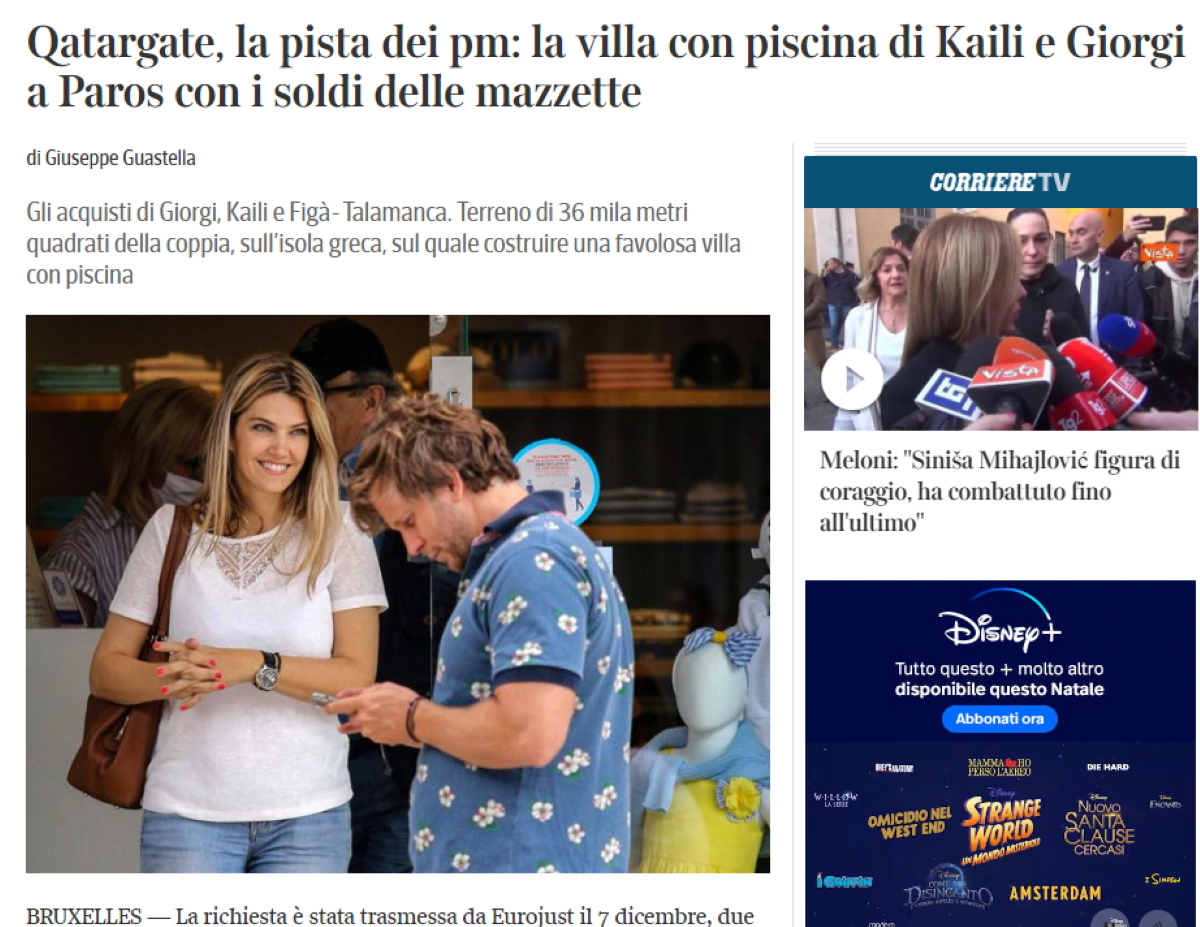
Task: Click Nuovo Santa Clause Cercasi logo
Action: 1099,825
